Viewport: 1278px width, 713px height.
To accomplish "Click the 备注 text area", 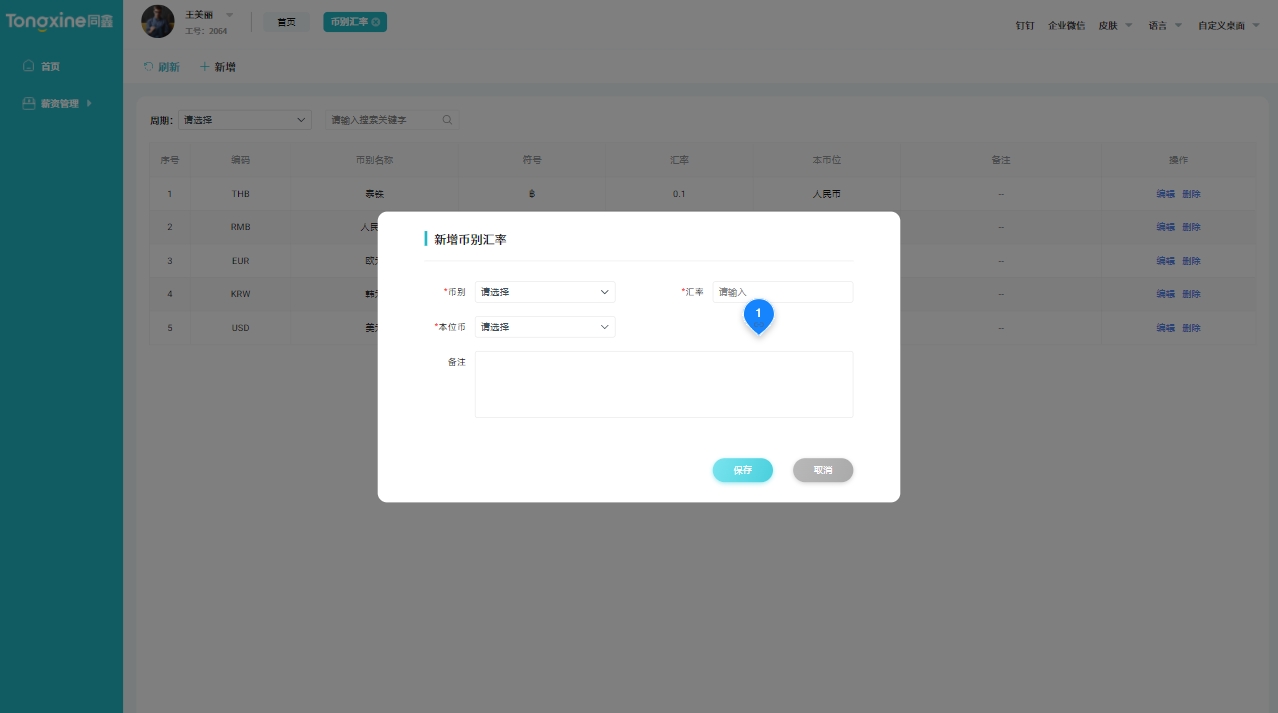I will pos(663,384).
